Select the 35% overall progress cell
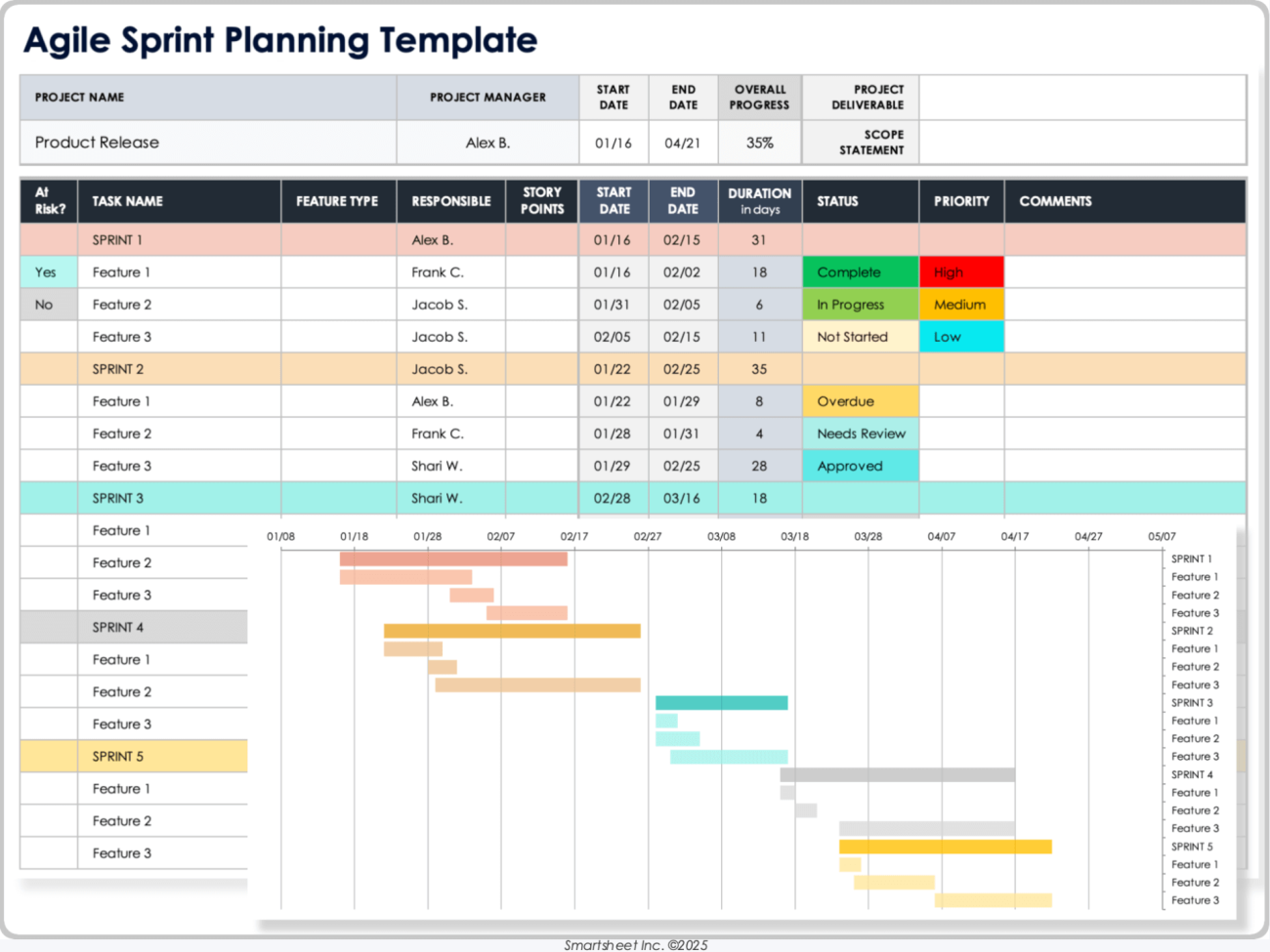The height and width of the screenshot is (952, 1270). coord(759,143)
